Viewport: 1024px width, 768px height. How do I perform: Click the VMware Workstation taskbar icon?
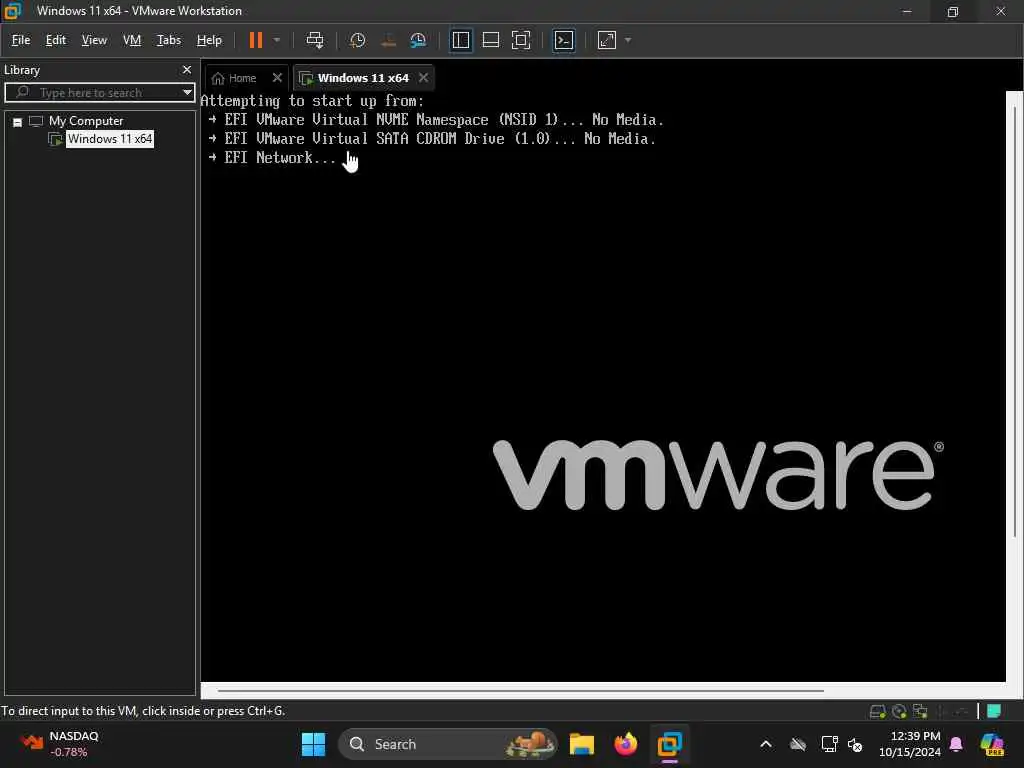[669, 744]
